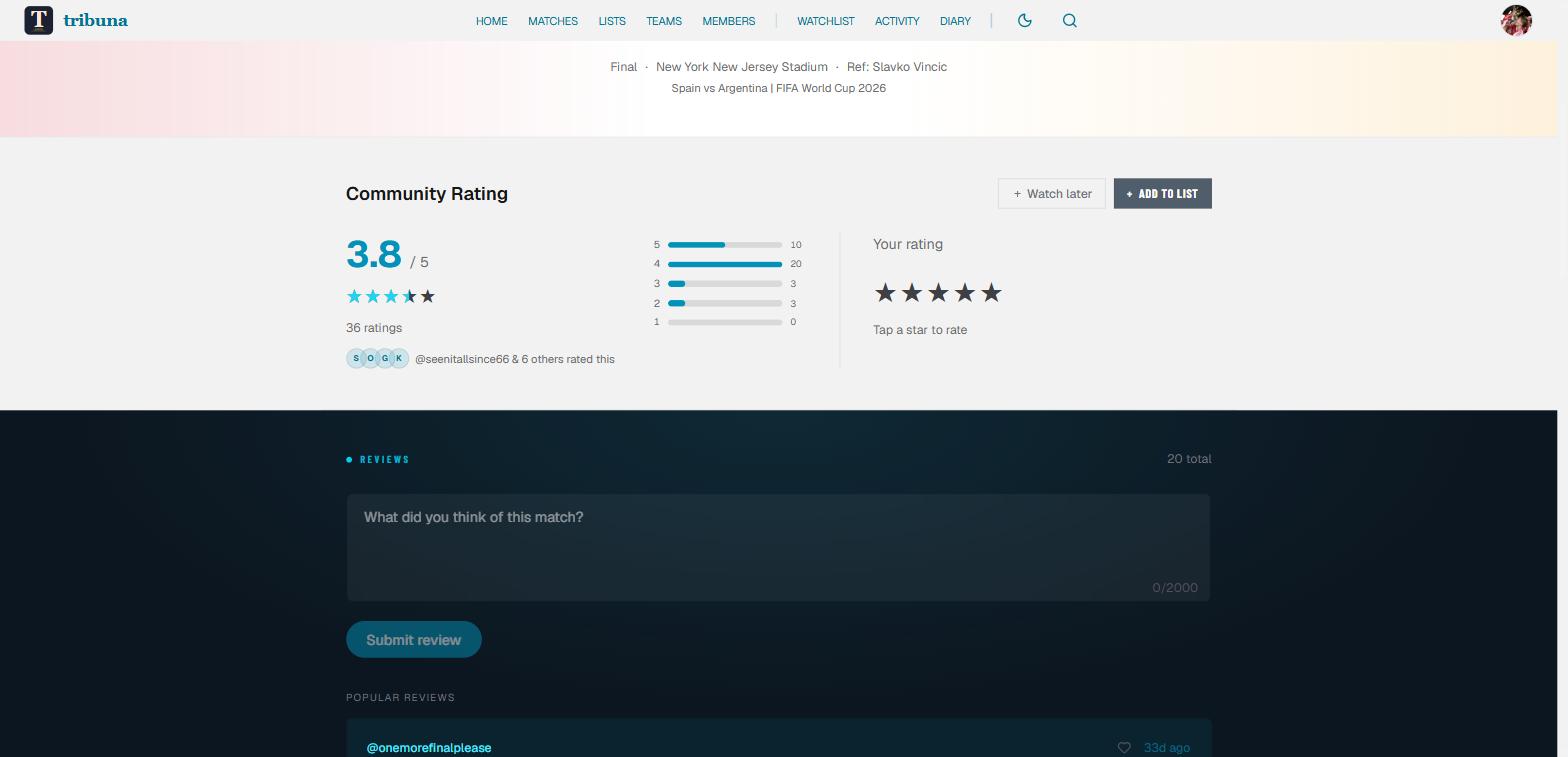Open the Members page
This screenshot has height=757, width=1568.
729,21
